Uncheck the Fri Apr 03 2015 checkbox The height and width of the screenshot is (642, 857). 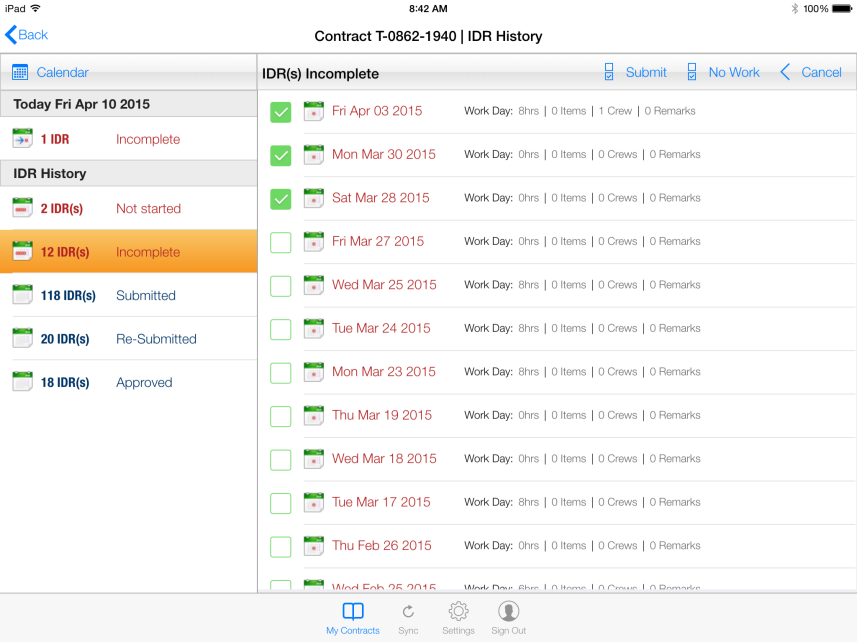281,112
